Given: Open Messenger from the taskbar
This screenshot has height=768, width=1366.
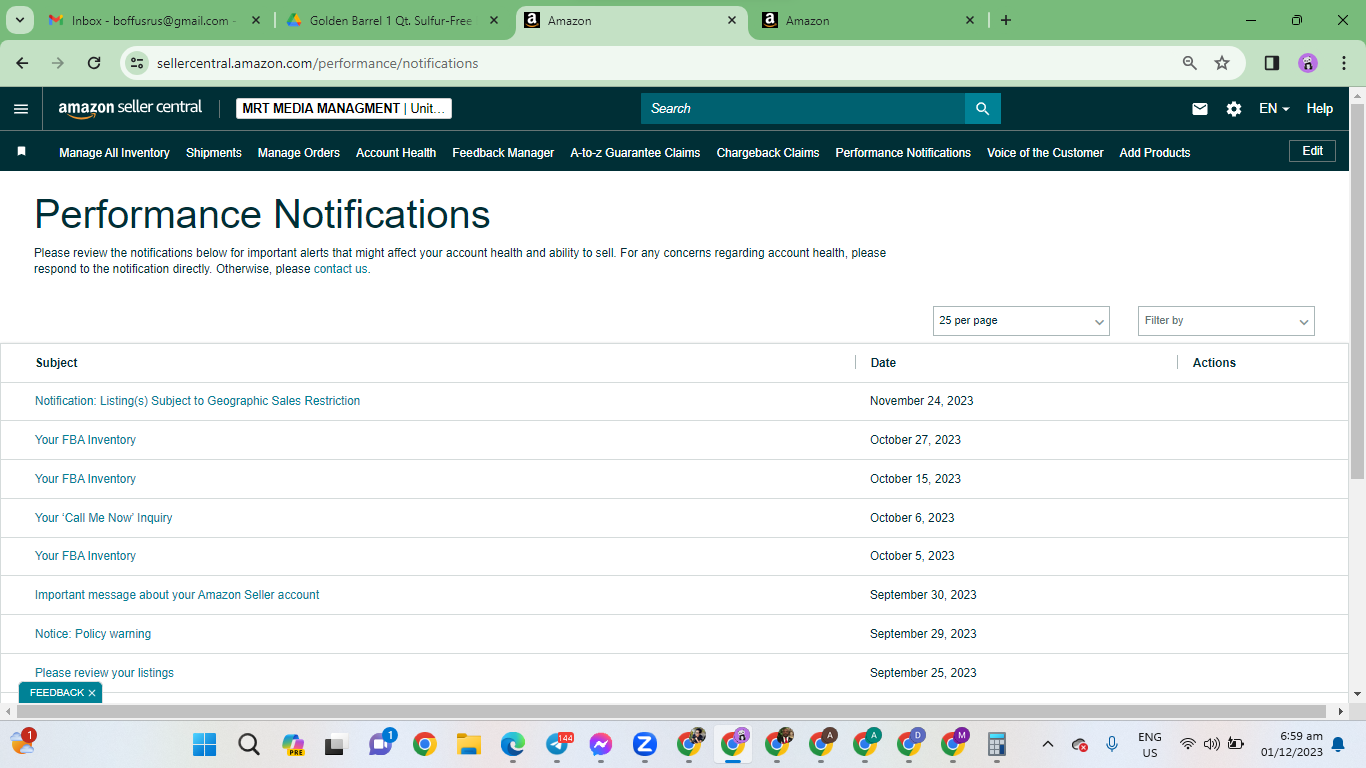Looking at the screenshot, I should pyautogui.click(x=601, y=744).
